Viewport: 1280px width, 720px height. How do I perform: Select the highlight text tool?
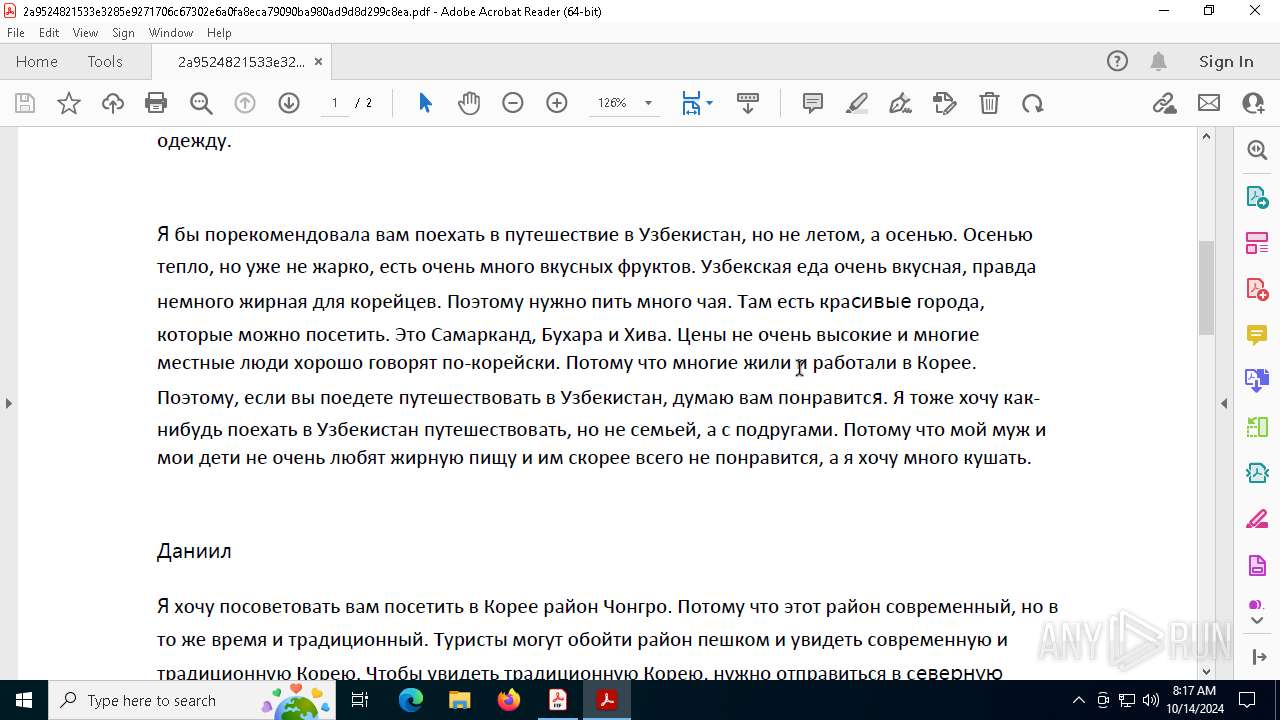(x=857, y=103)
